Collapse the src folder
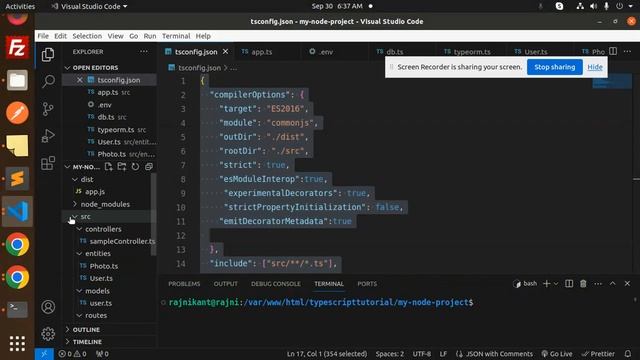 75,216
